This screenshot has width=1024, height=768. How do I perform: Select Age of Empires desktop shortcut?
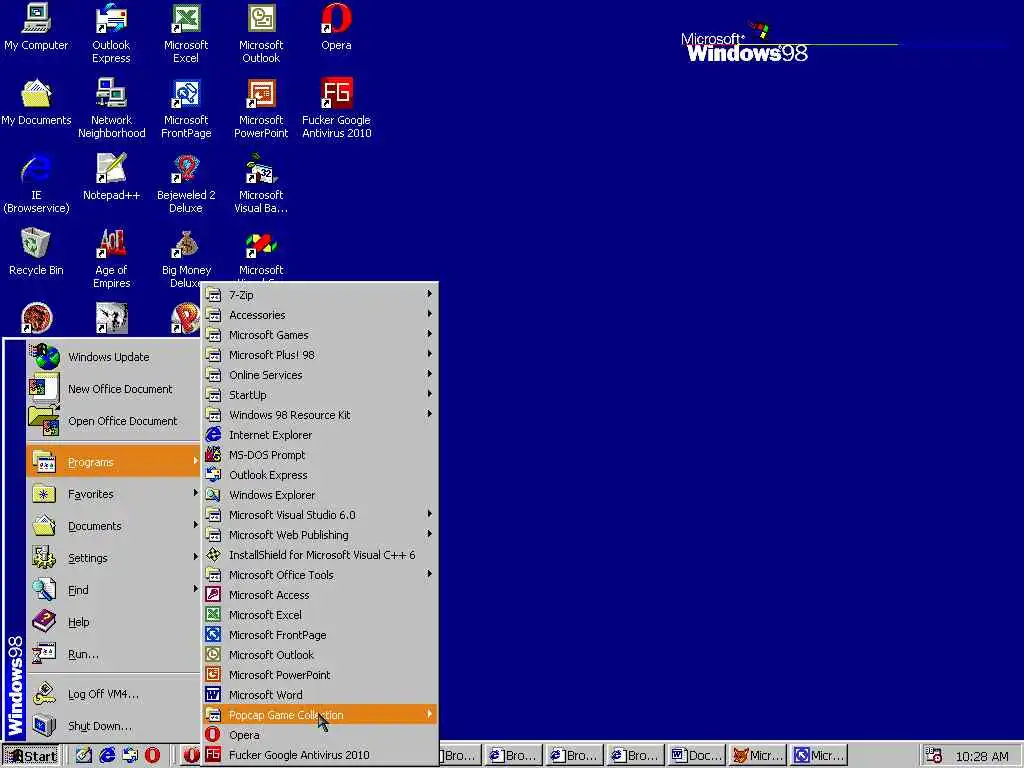tap(112, 258)
